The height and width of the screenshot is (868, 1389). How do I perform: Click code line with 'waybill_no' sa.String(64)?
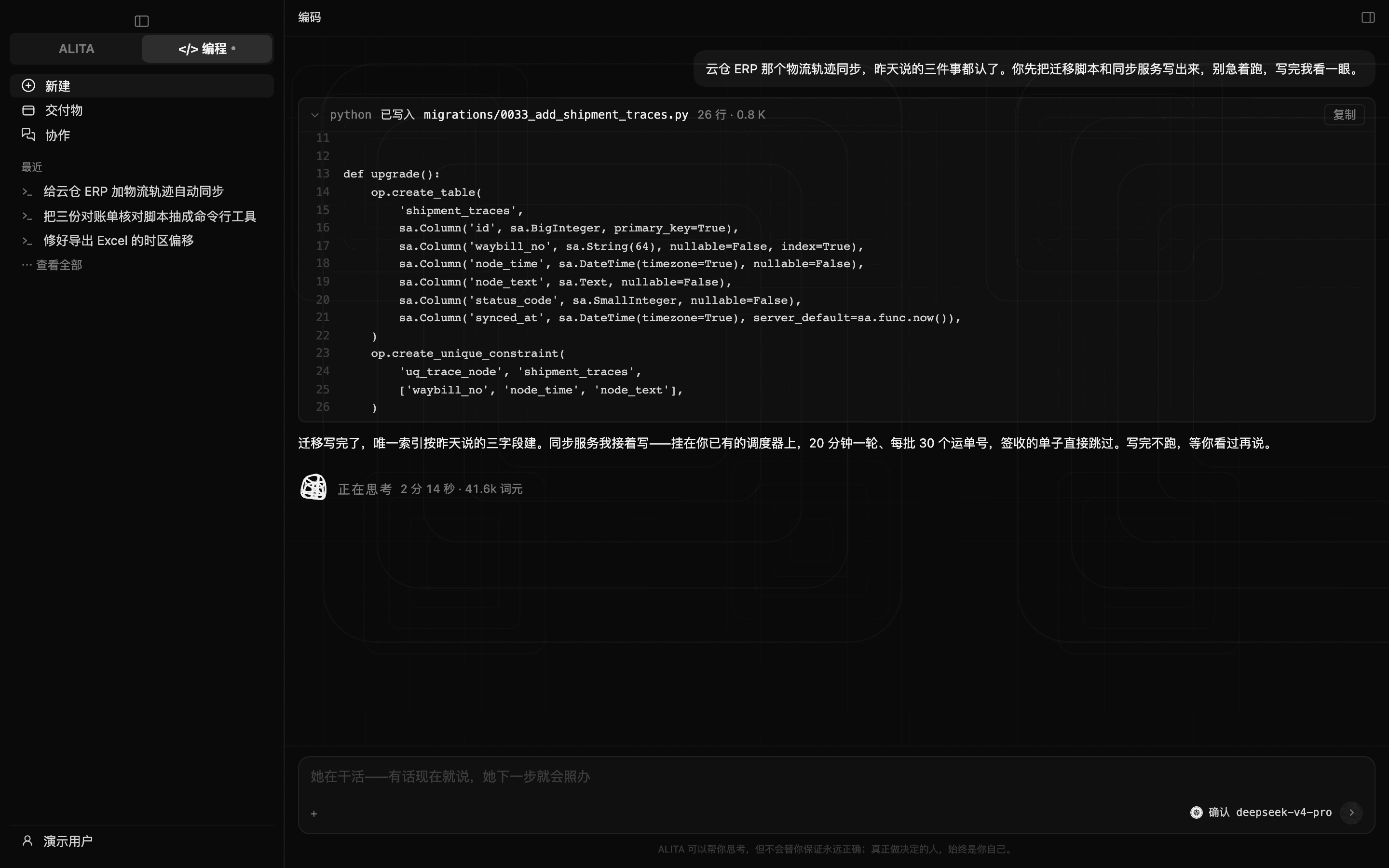pyautogui.click(x=631, y=246)
